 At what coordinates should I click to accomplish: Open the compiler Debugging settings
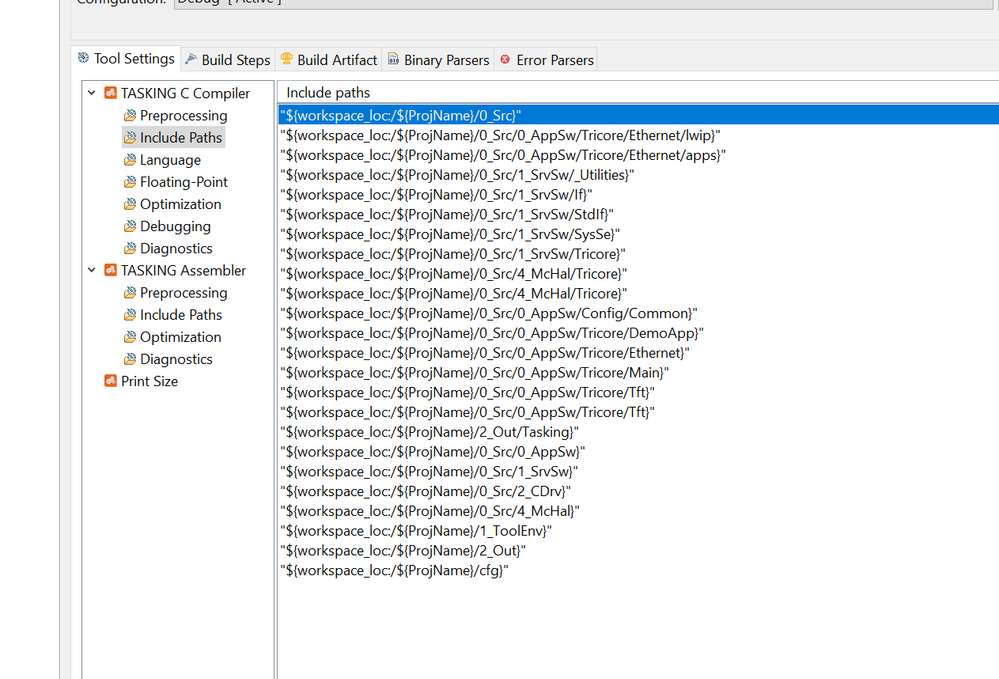click(175, 226)
